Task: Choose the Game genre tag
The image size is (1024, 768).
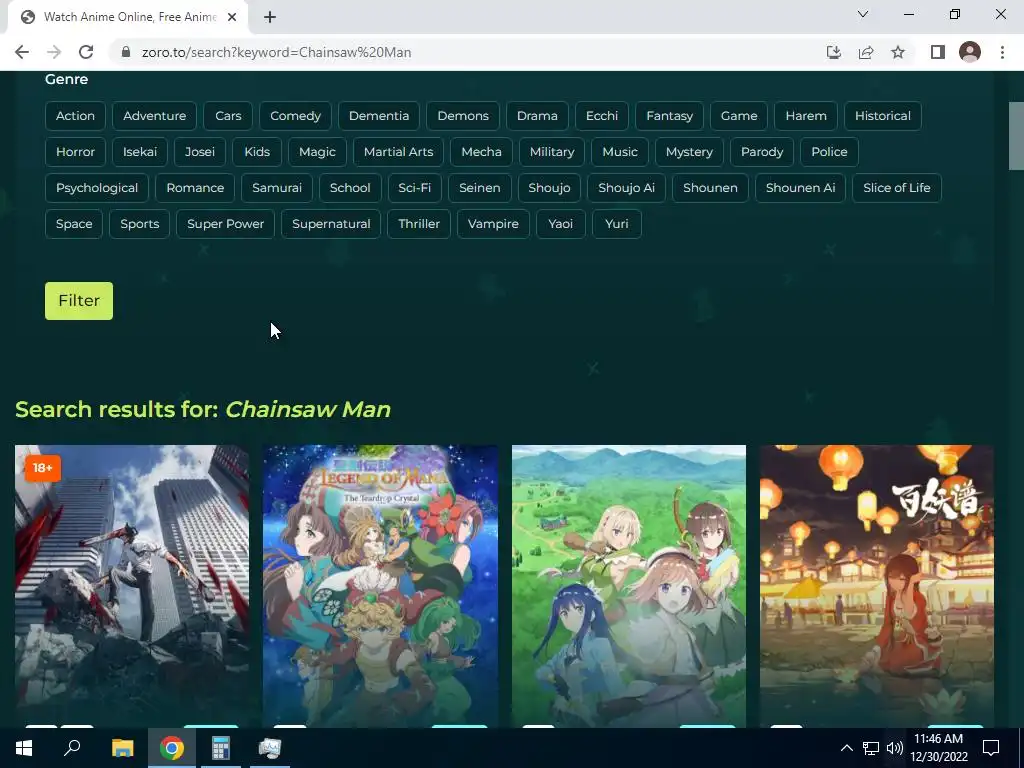Action: point(739,116)
